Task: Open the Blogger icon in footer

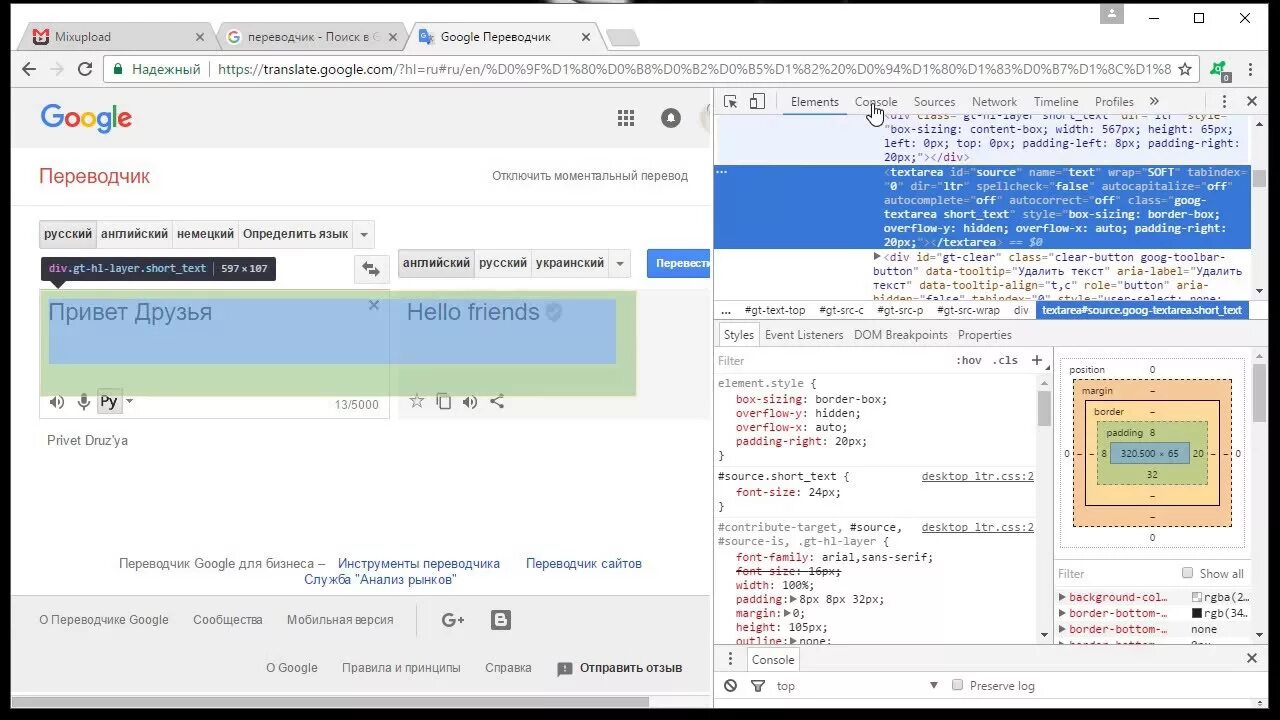Action: 501,620
